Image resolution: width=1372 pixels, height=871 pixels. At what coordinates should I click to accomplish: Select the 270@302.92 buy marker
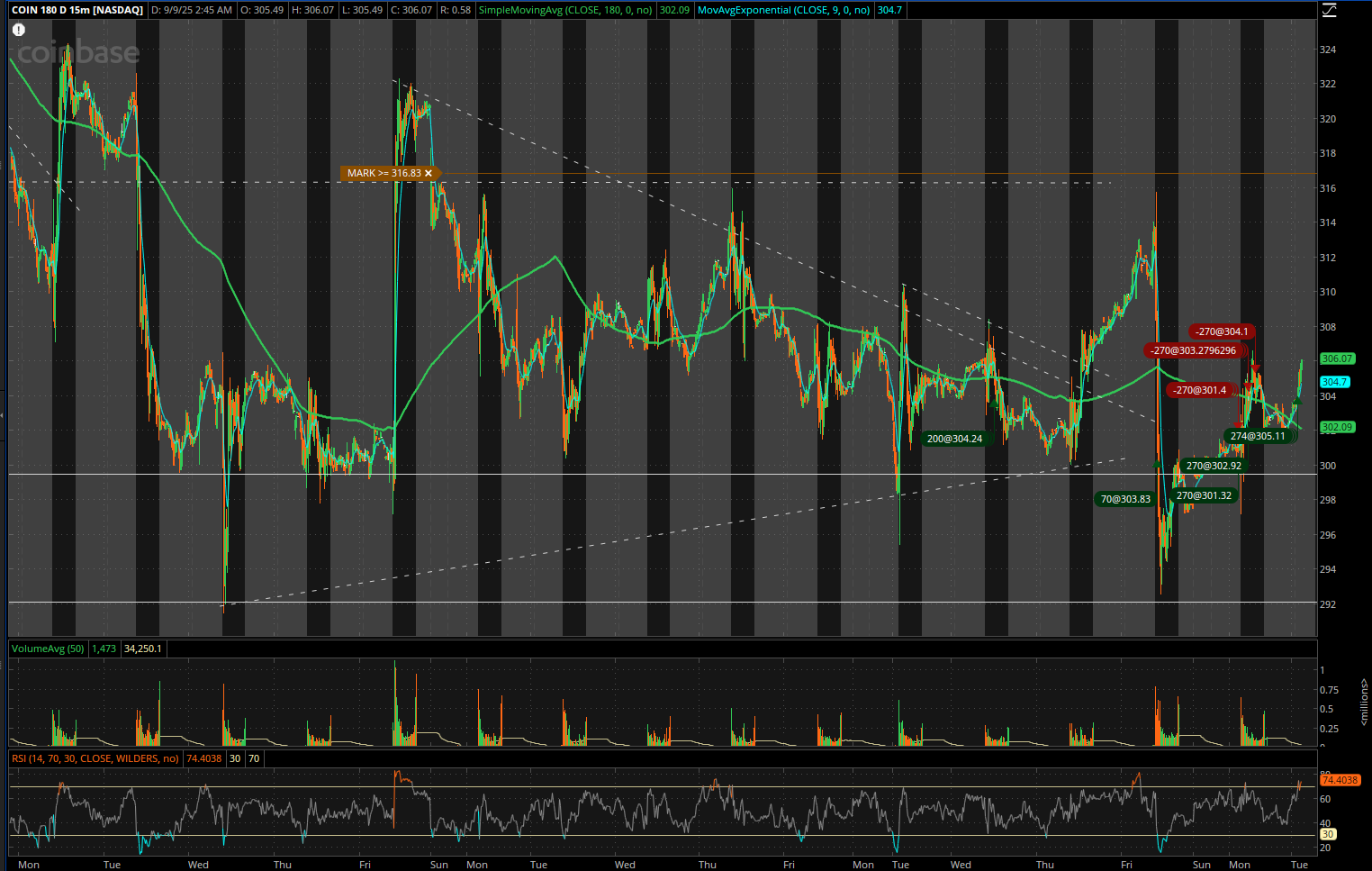point(1213,466)
